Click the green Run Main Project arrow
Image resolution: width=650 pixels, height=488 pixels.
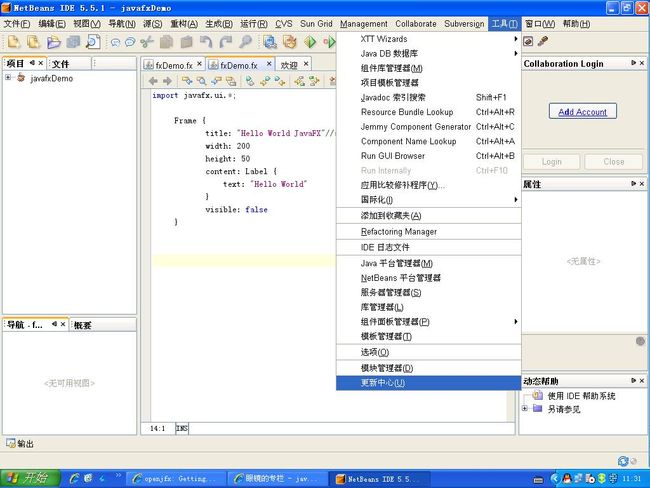click(x=310, y=42)
